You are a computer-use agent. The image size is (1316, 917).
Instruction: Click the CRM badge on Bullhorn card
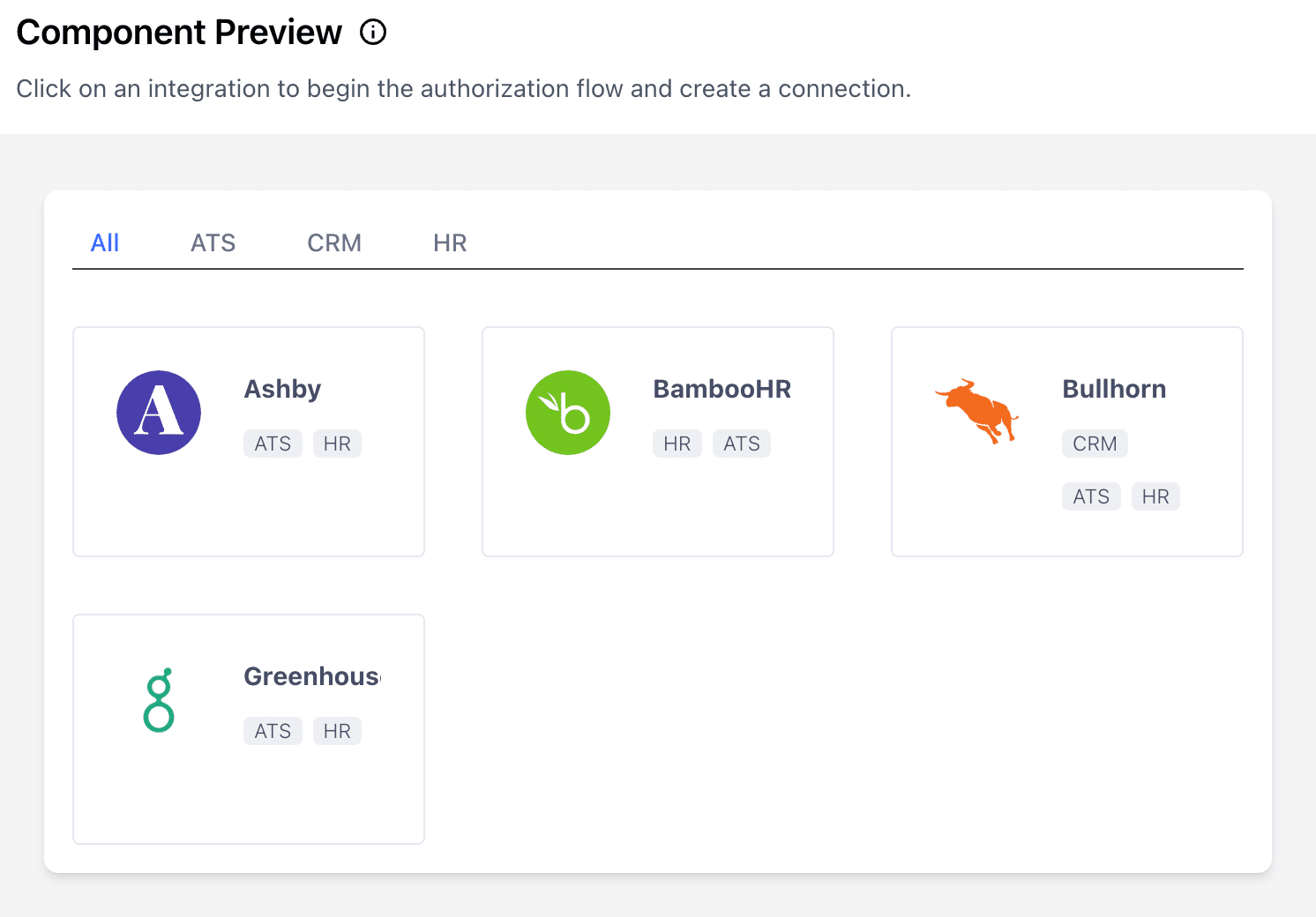[1094, 444]
